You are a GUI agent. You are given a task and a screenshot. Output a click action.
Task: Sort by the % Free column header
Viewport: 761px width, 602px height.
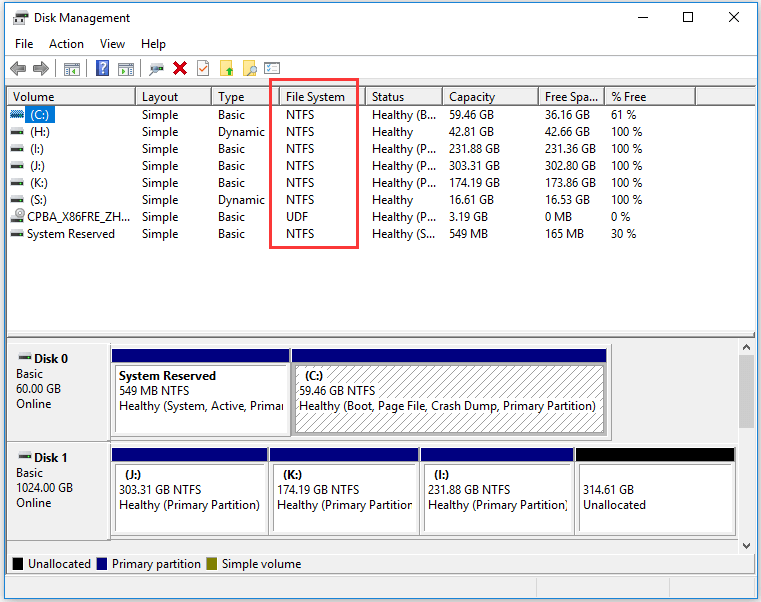650,97
